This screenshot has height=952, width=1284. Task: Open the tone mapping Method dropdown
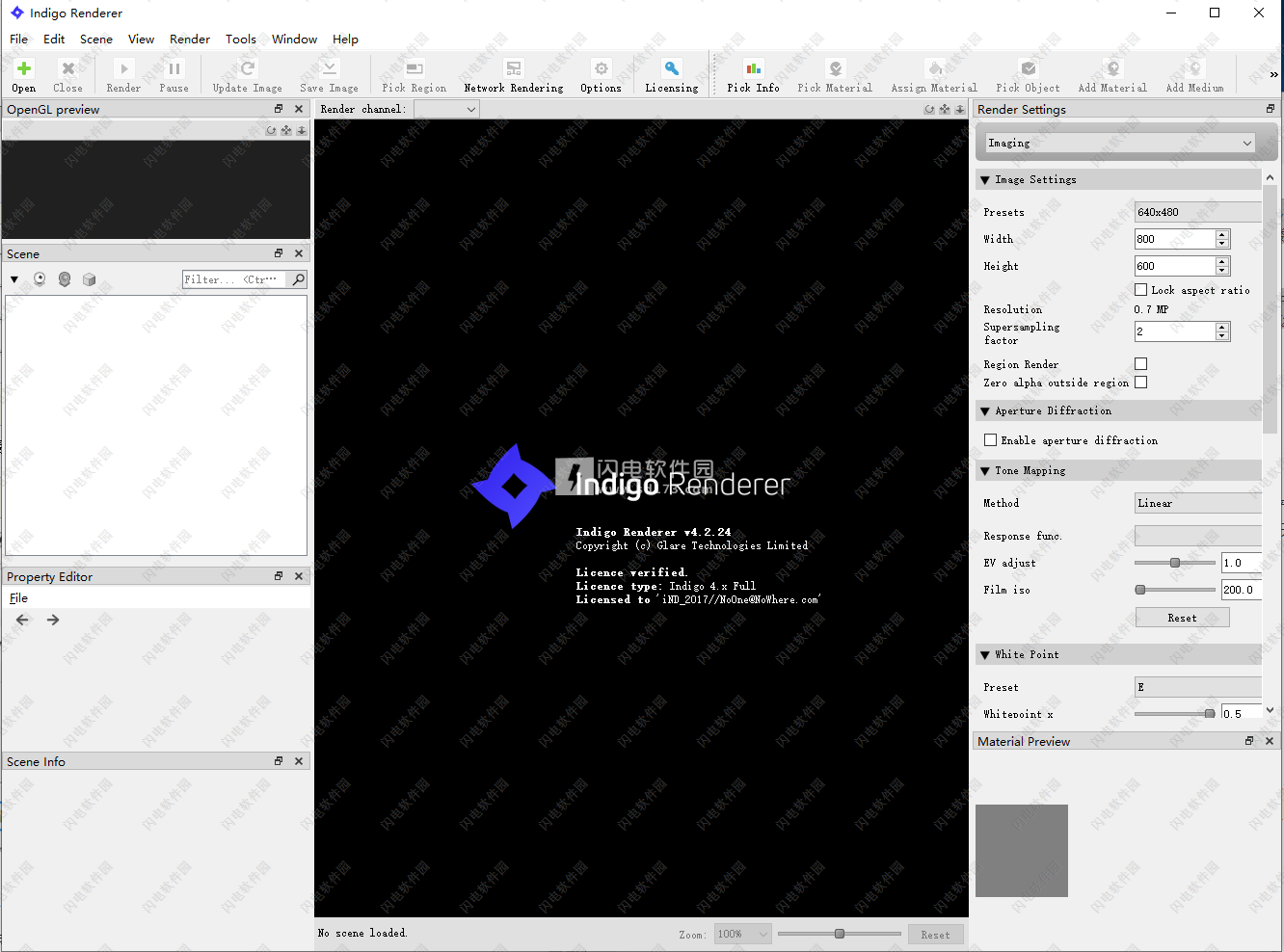pyautogui.click(x=1198, y=503)
